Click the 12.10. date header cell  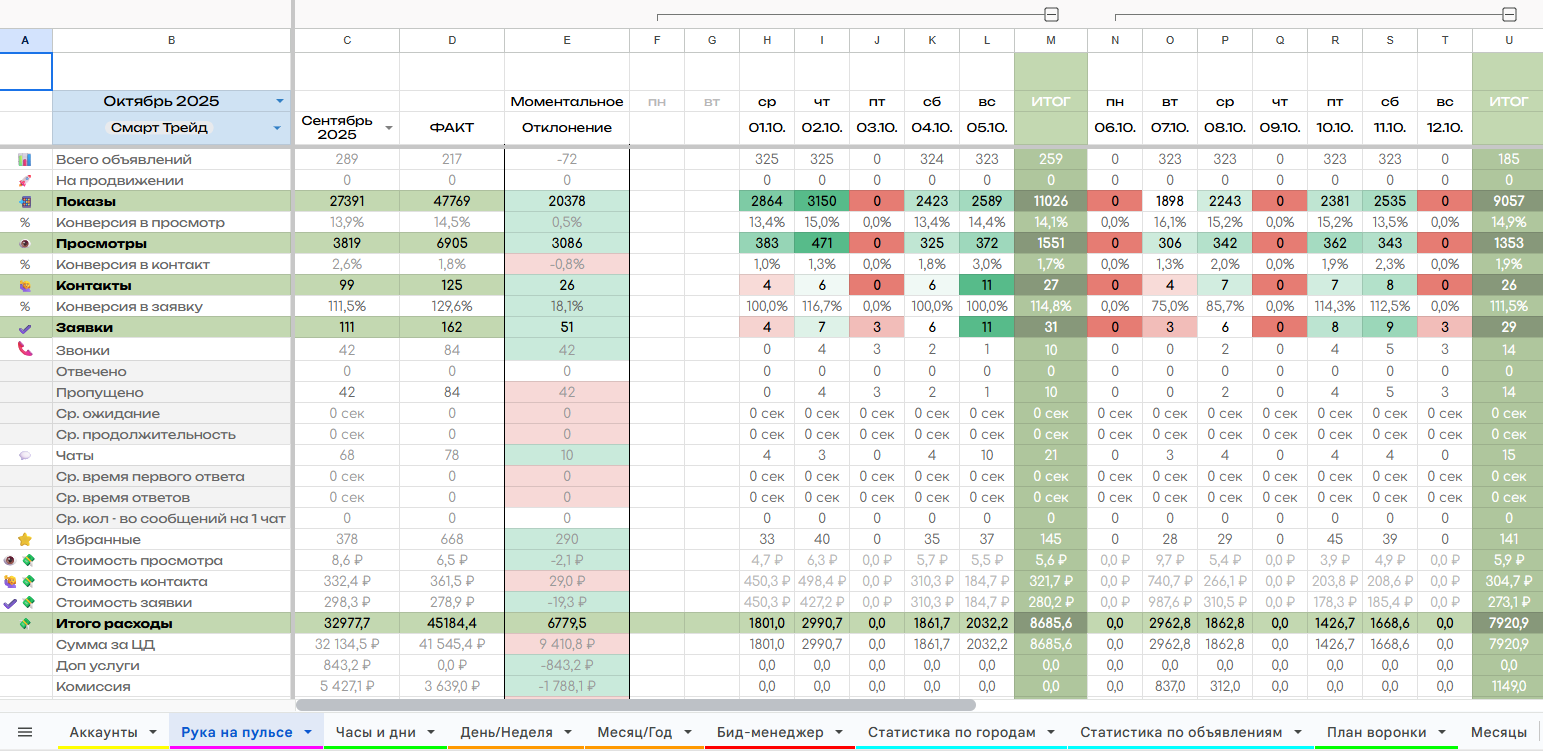pyautogui.click(x=1445, y=128)
